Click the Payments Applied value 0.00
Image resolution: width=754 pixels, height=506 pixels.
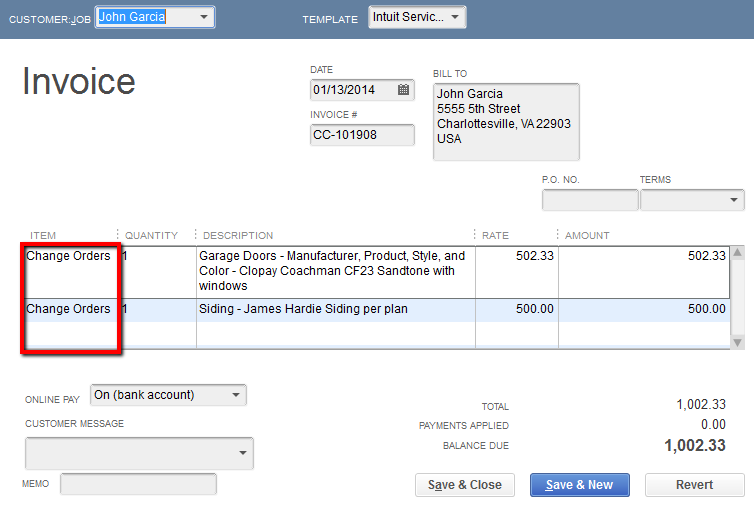click(713, 424)
